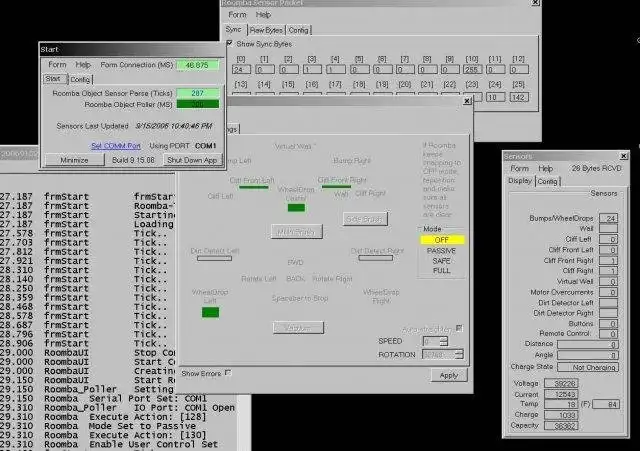Screen dimensions: 640x451
Task: Switch to Config tab in Sensors window
Action: [547, 181]
